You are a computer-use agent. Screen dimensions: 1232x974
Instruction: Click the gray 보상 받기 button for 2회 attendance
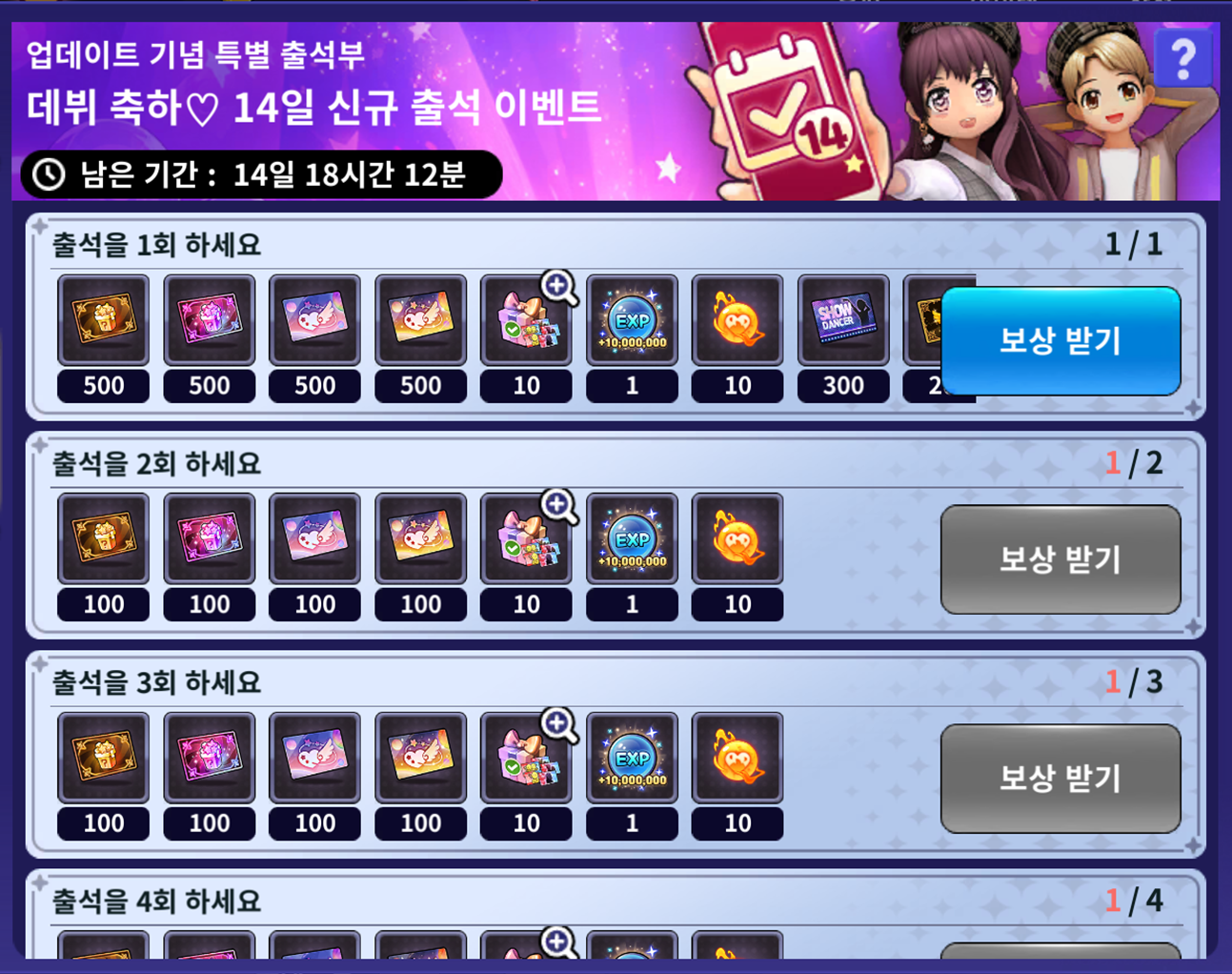pos(1060,559)
